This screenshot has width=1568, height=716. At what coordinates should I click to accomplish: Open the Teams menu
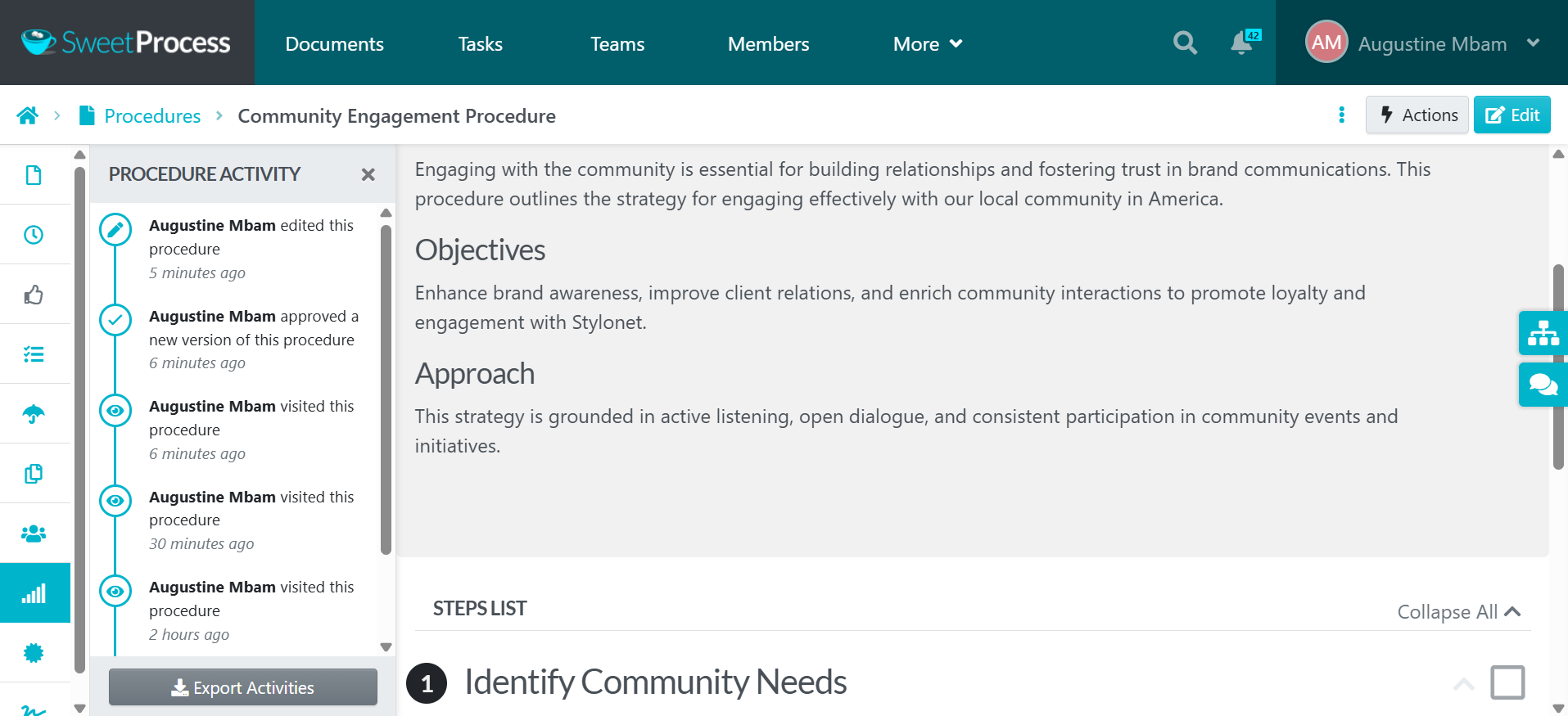click(617, 43)
